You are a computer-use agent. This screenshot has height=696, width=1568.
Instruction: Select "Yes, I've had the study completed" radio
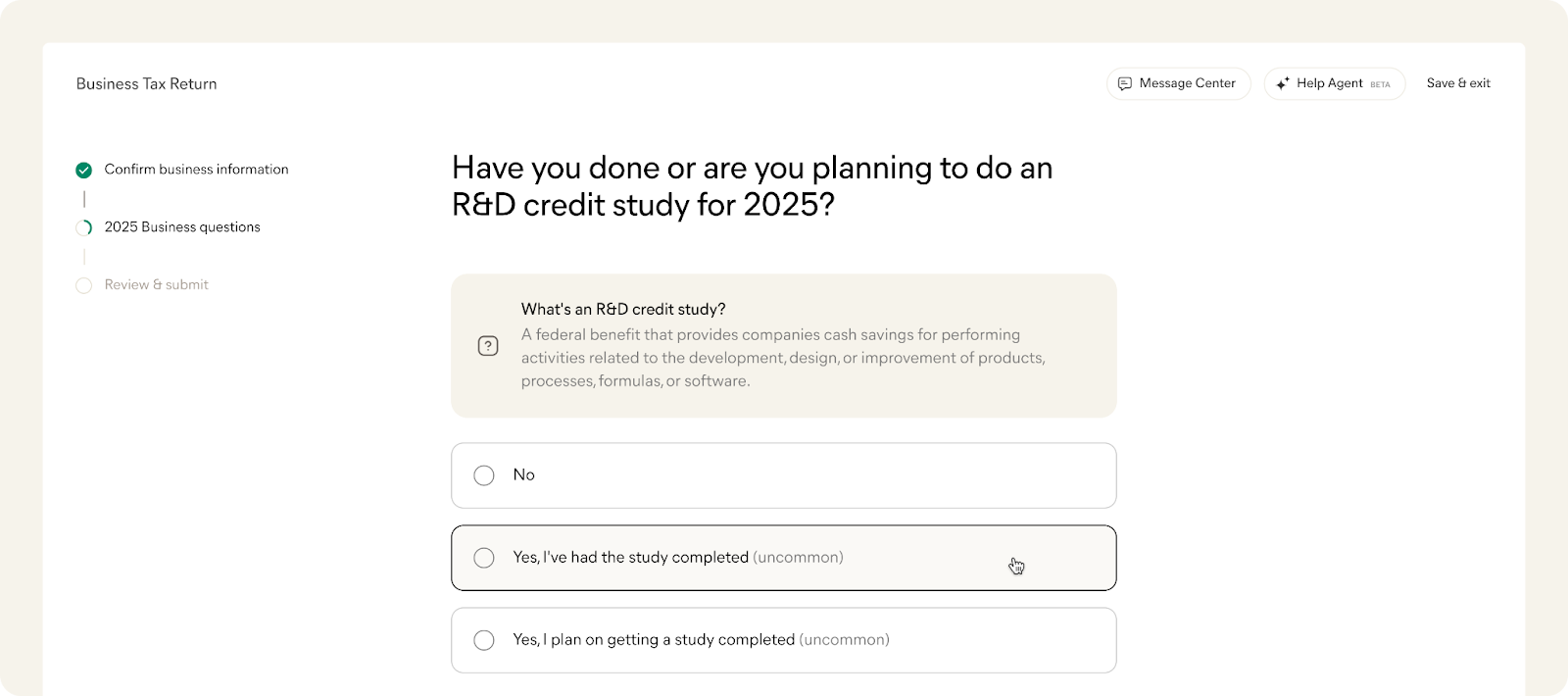(x=484, y=558)
